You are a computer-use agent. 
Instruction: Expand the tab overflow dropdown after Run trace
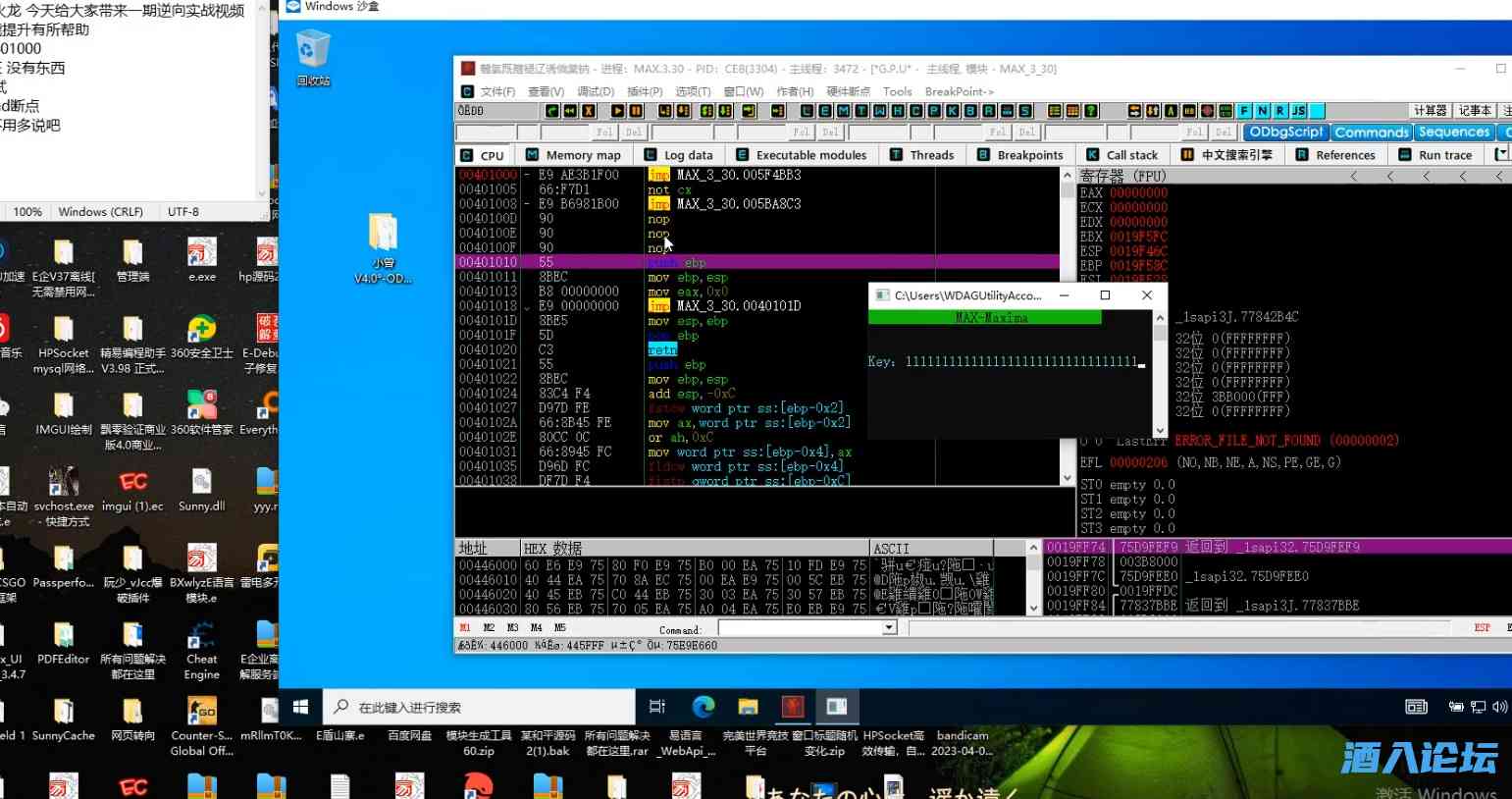click(x=1500, y=154)
